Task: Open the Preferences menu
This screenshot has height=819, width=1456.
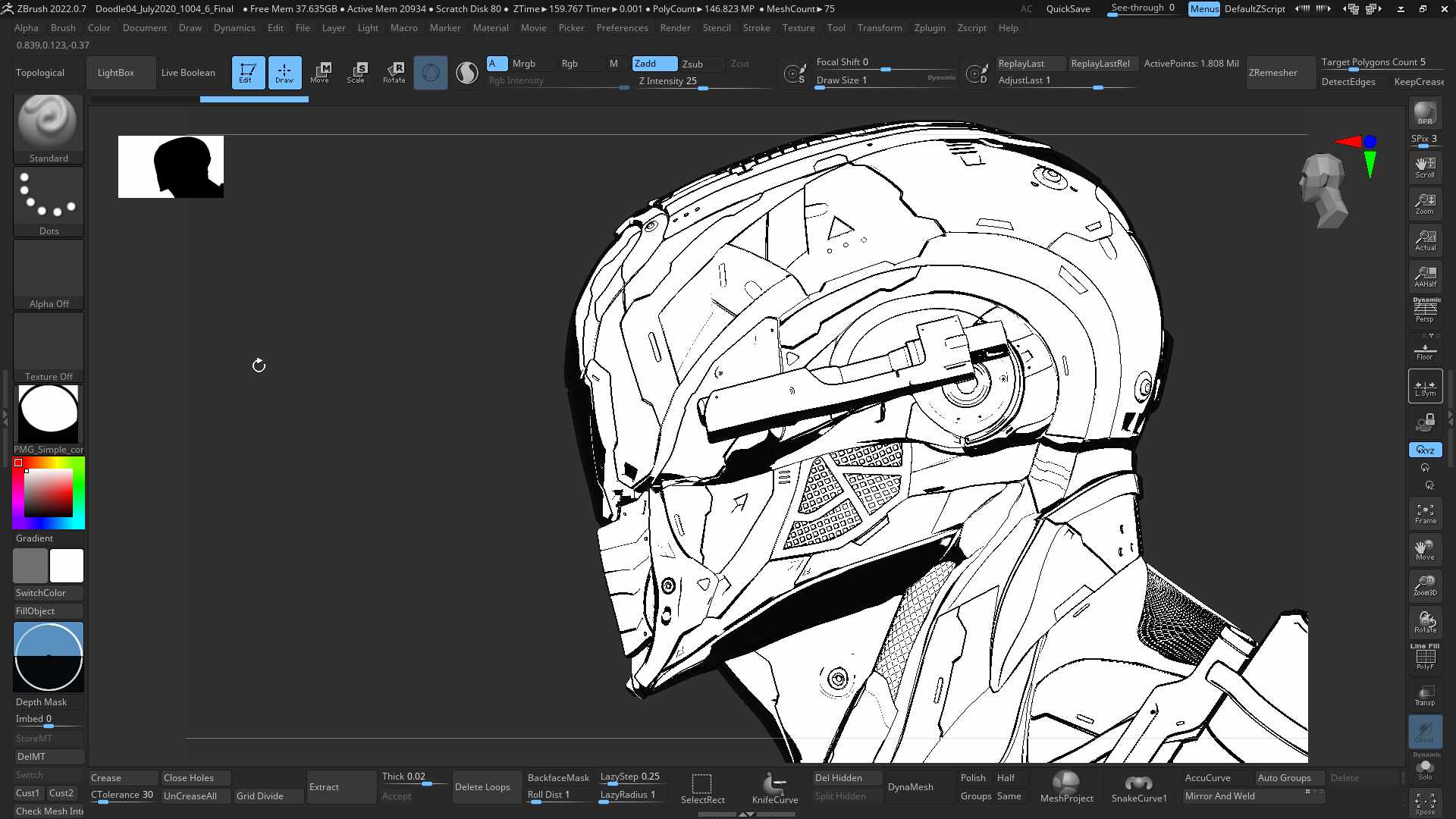Action: pyautogui.click(x=622, y=27)
